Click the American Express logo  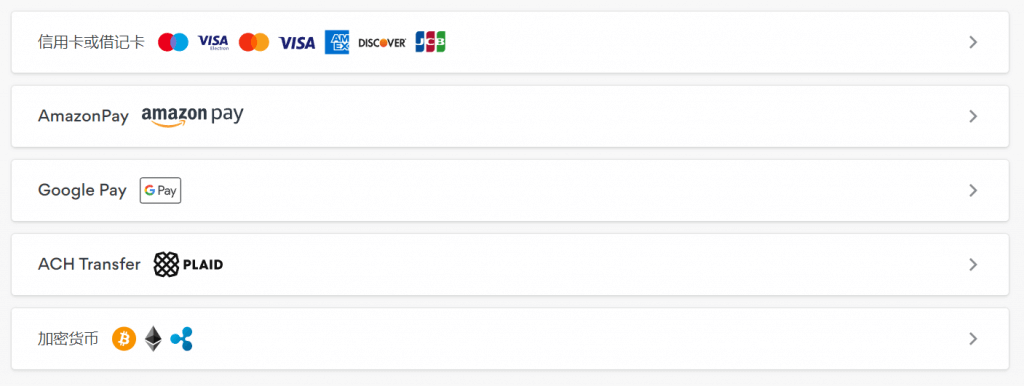[x=337, y=42]
